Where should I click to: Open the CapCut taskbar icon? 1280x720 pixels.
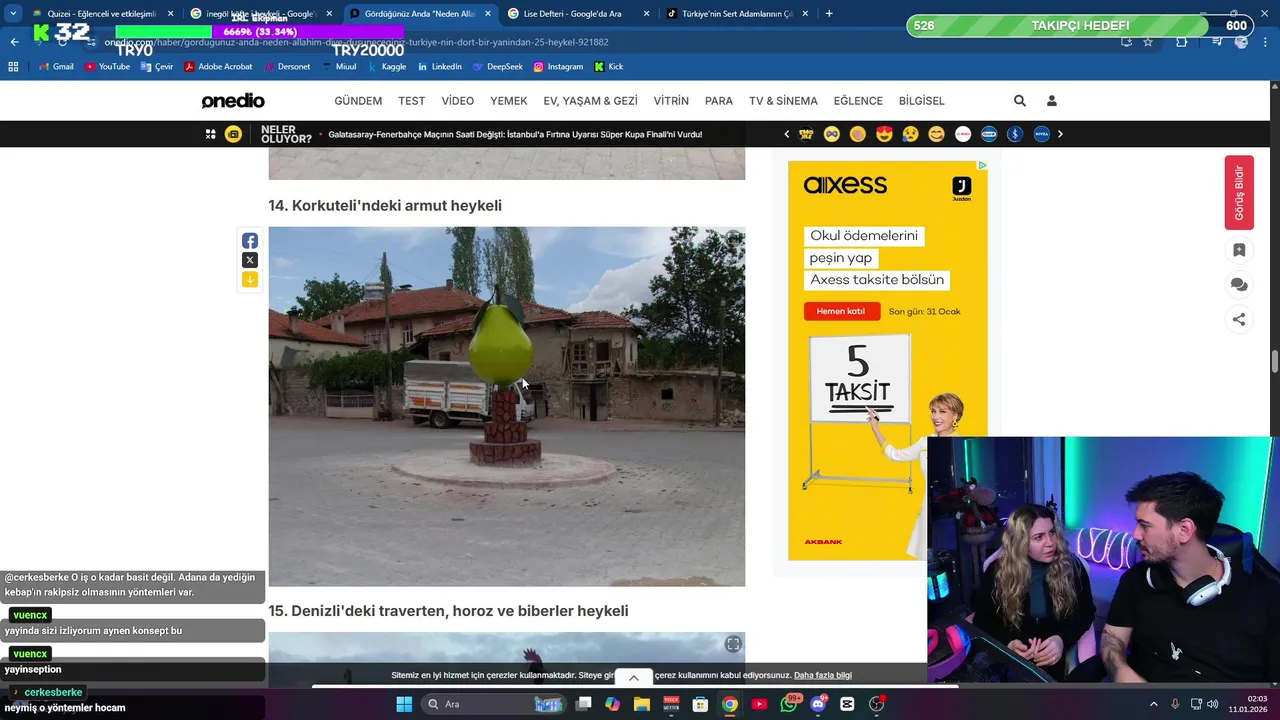pyautogui.click(x=848, y=704)
